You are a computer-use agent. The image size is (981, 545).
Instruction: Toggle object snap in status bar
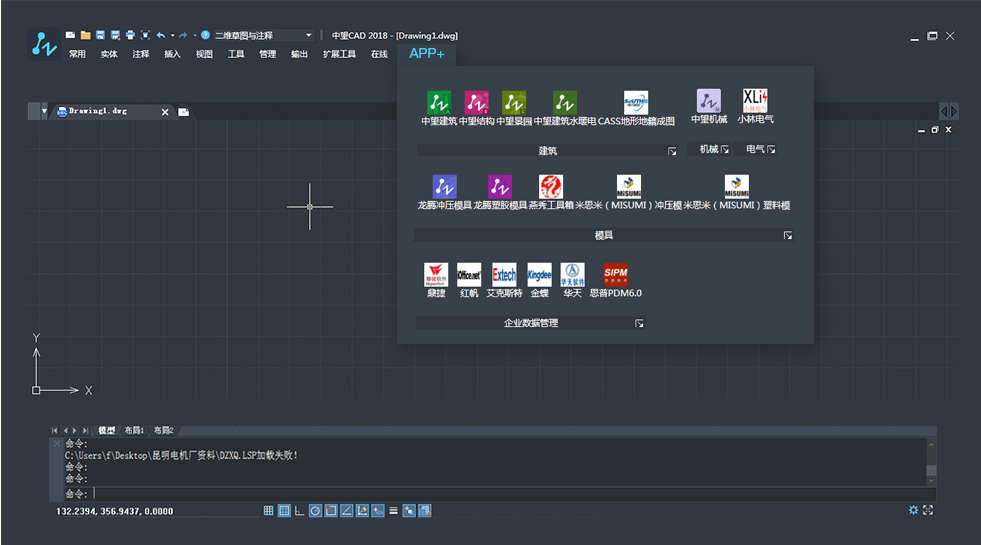(x=331, y=511)
